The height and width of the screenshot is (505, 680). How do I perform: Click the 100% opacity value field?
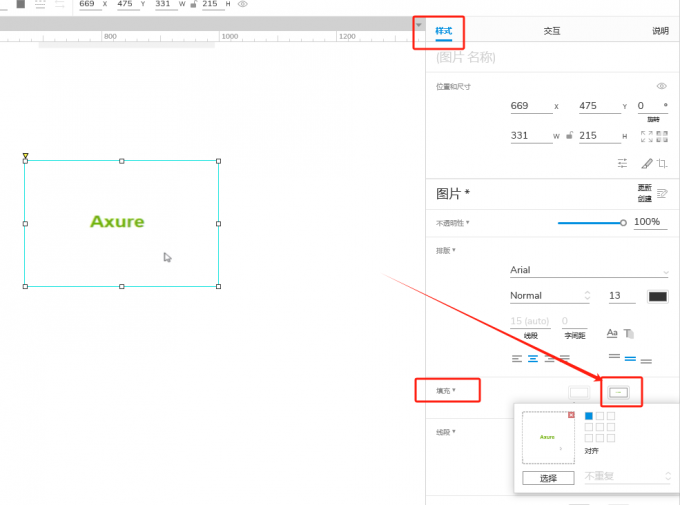(650, 222)
